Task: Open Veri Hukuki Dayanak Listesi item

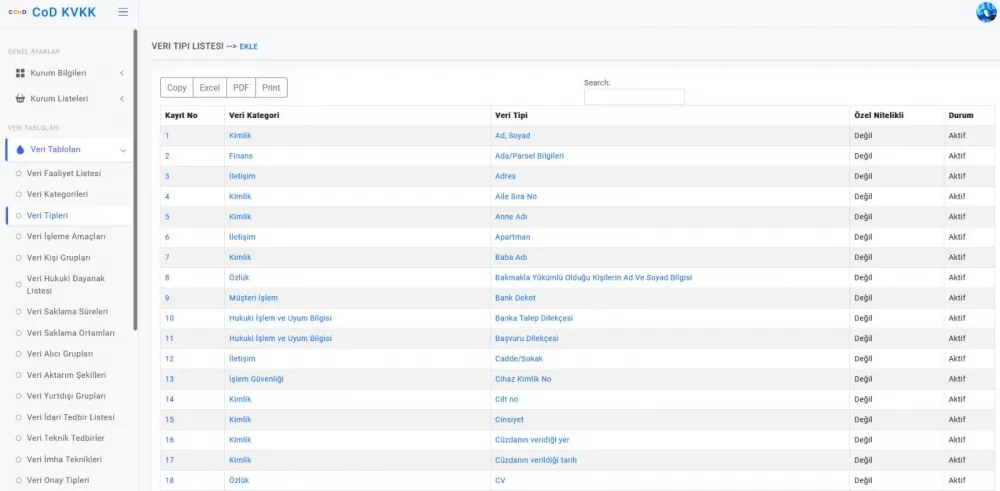Action: coord(66,284)
